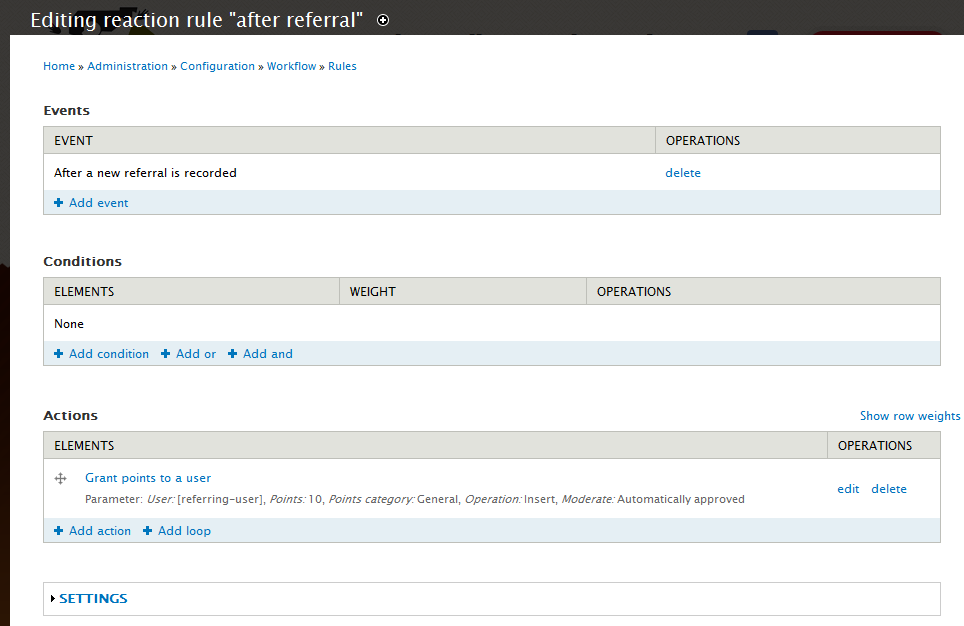
Task: Open the Workflow breadcrumb link
Action: [291, 65]
